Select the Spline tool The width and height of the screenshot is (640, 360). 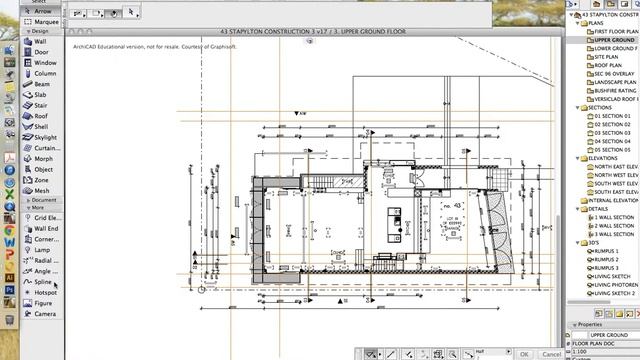[x=42, y=282]
